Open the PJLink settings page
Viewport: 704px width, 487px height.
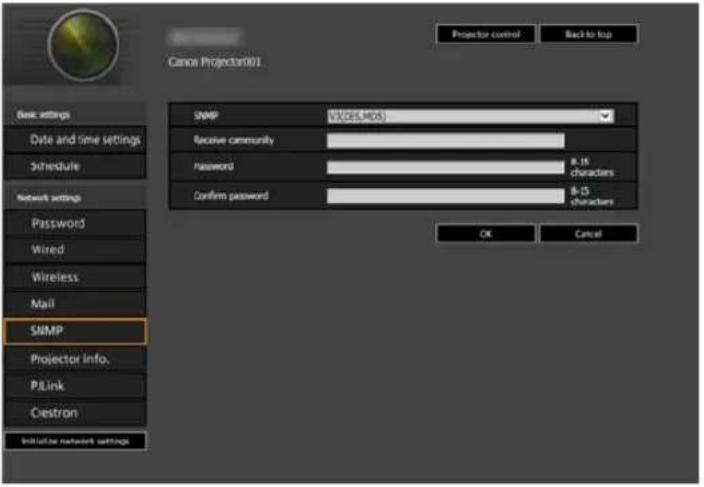click(x=75, y=386)
